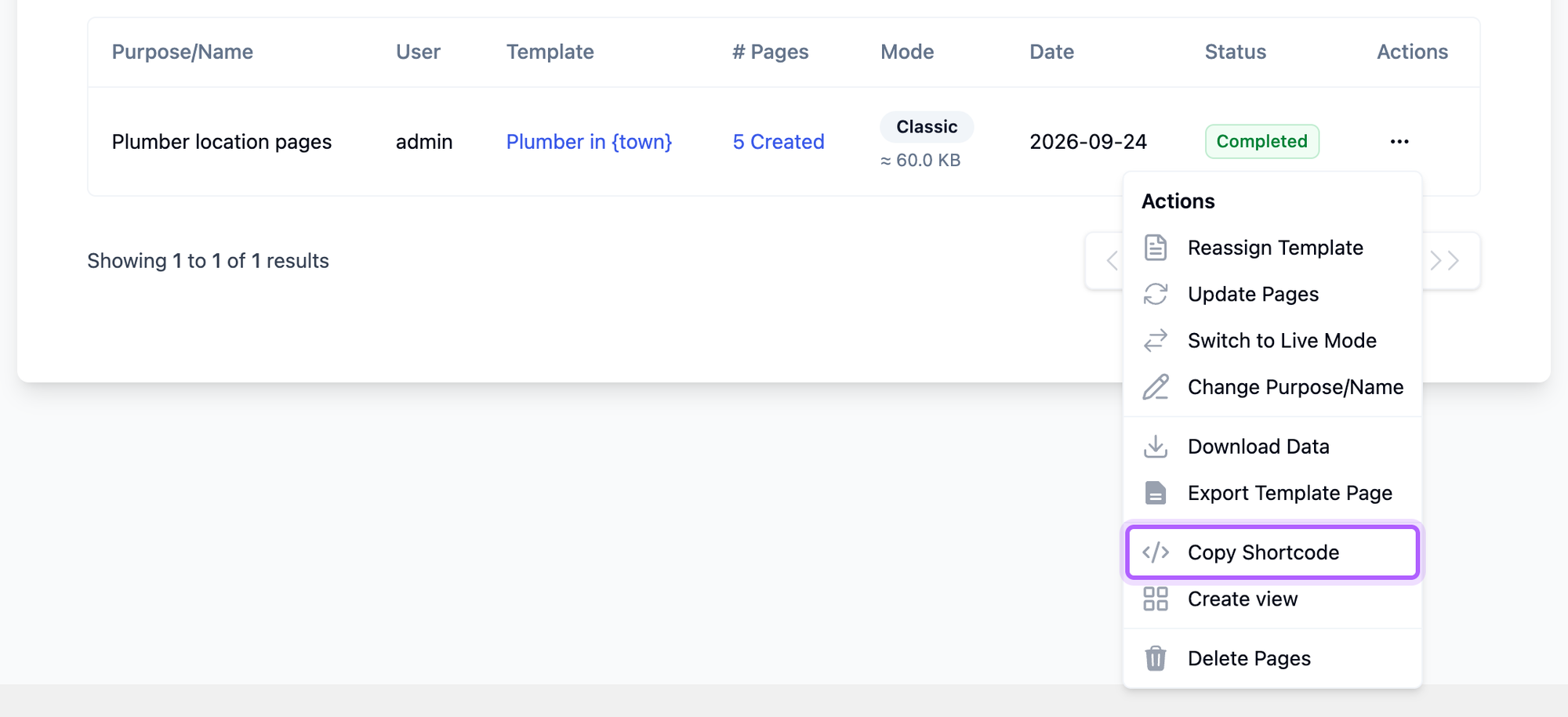The width and height of the screenshot is (1568, 717).
Task: Click the Showing 1 to 1 of 1 results text
Action: tap(208, 261)
